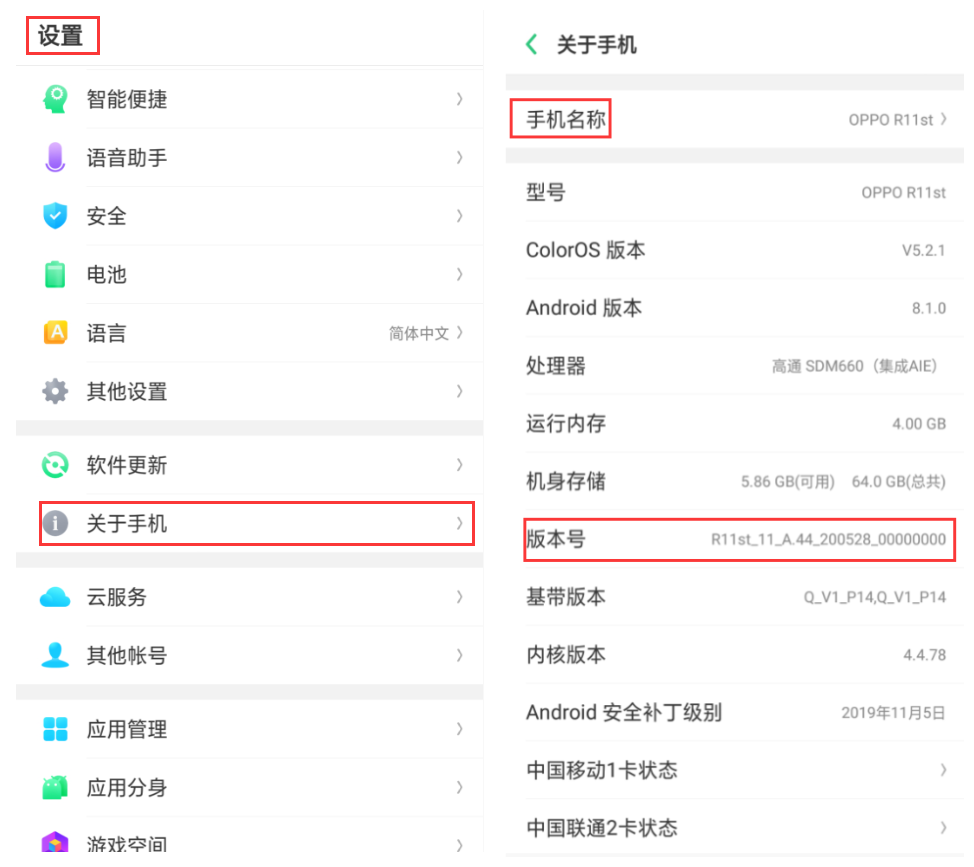Tap the 运行内存 row label
This screenshot has width=974, height=867.
pyautogui.click(x=566, y=424)
